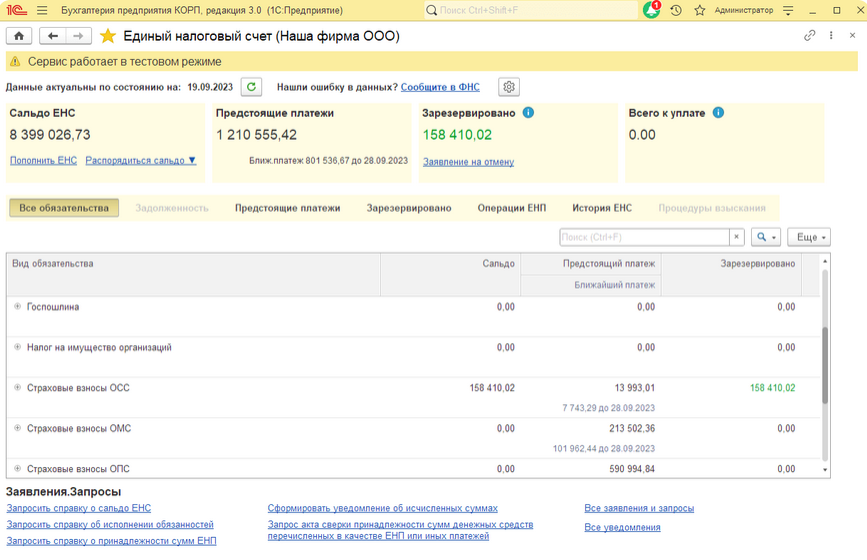Click info icon next to Зарезервировано
This screenshot has height=560, width=867.
click(528, 113)
